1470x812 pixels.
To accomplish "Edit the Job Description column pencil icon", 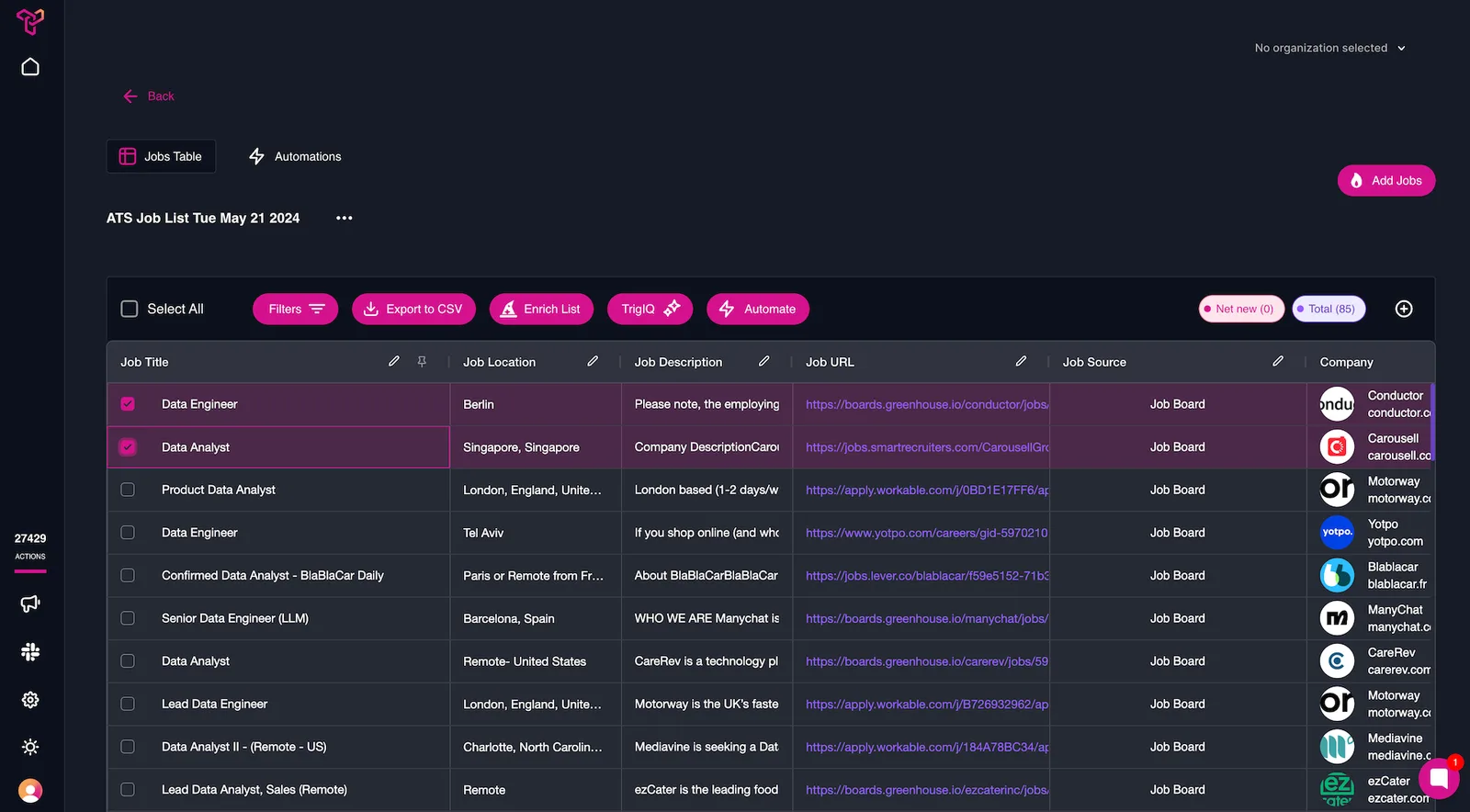I will [x=763, y=362].
